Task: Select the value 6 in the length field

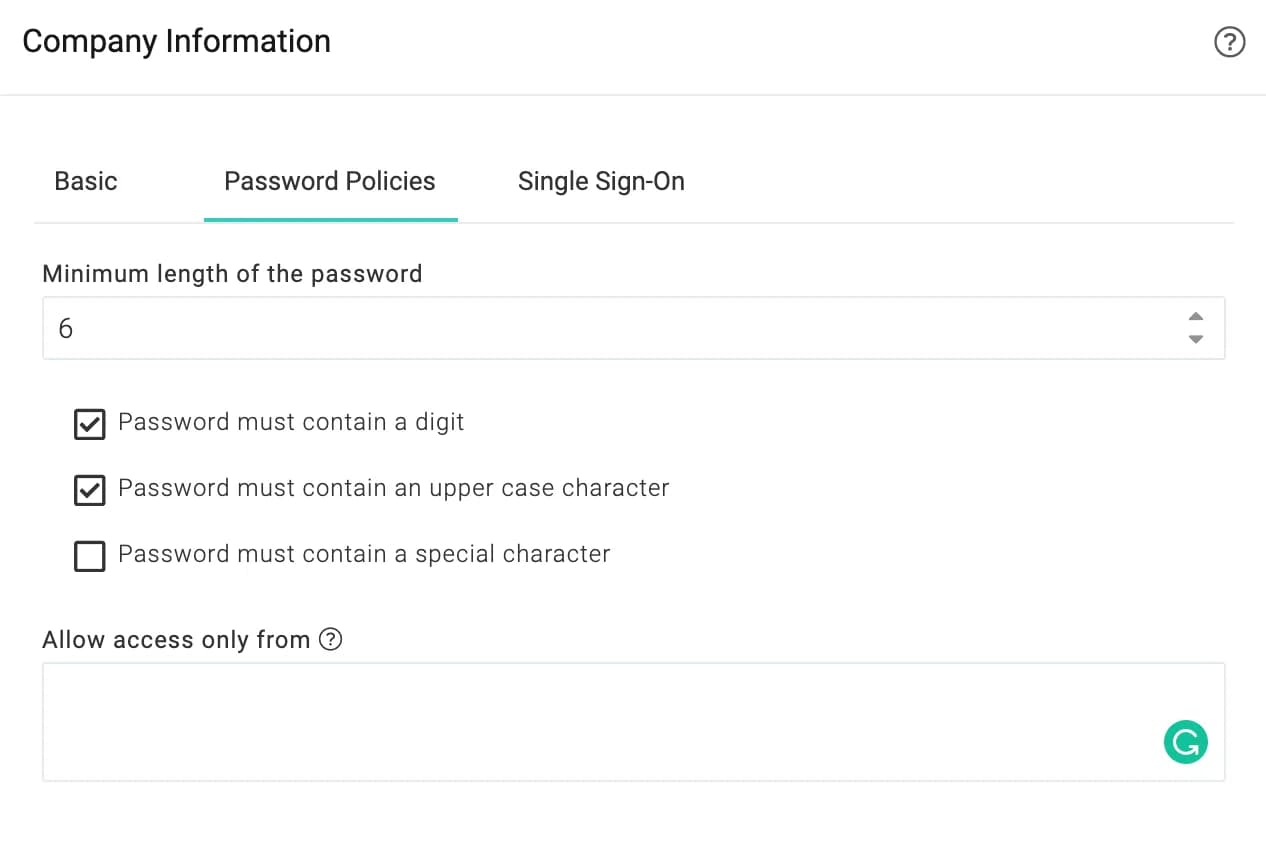Action: 66,328
